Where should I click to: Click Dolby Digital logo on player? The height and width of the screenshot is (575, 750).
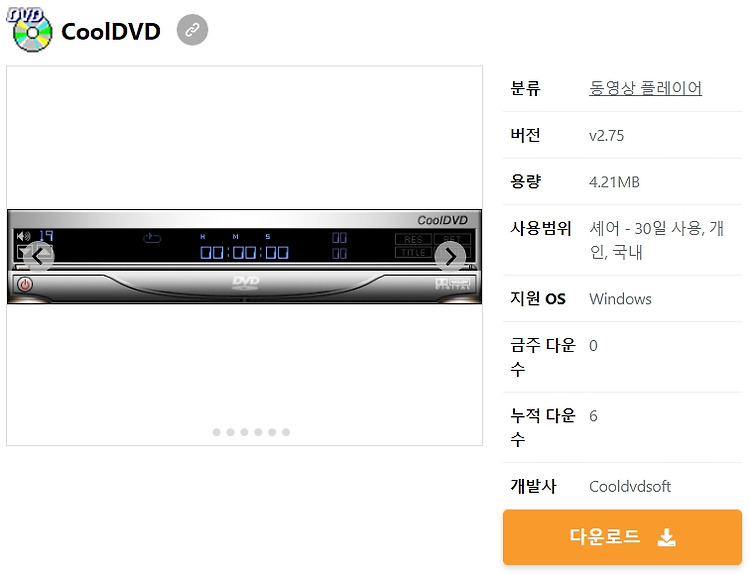point(453,283)
